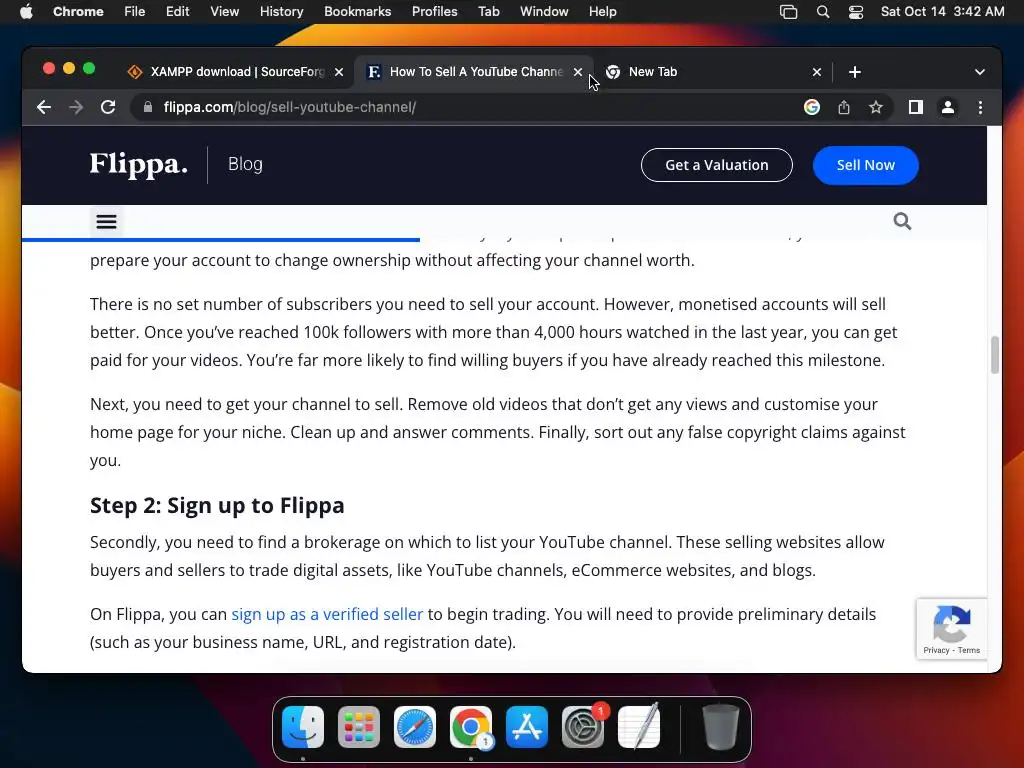
Task: Open the Chrome profile avatar icon
Action: click(x=948, y=107)
